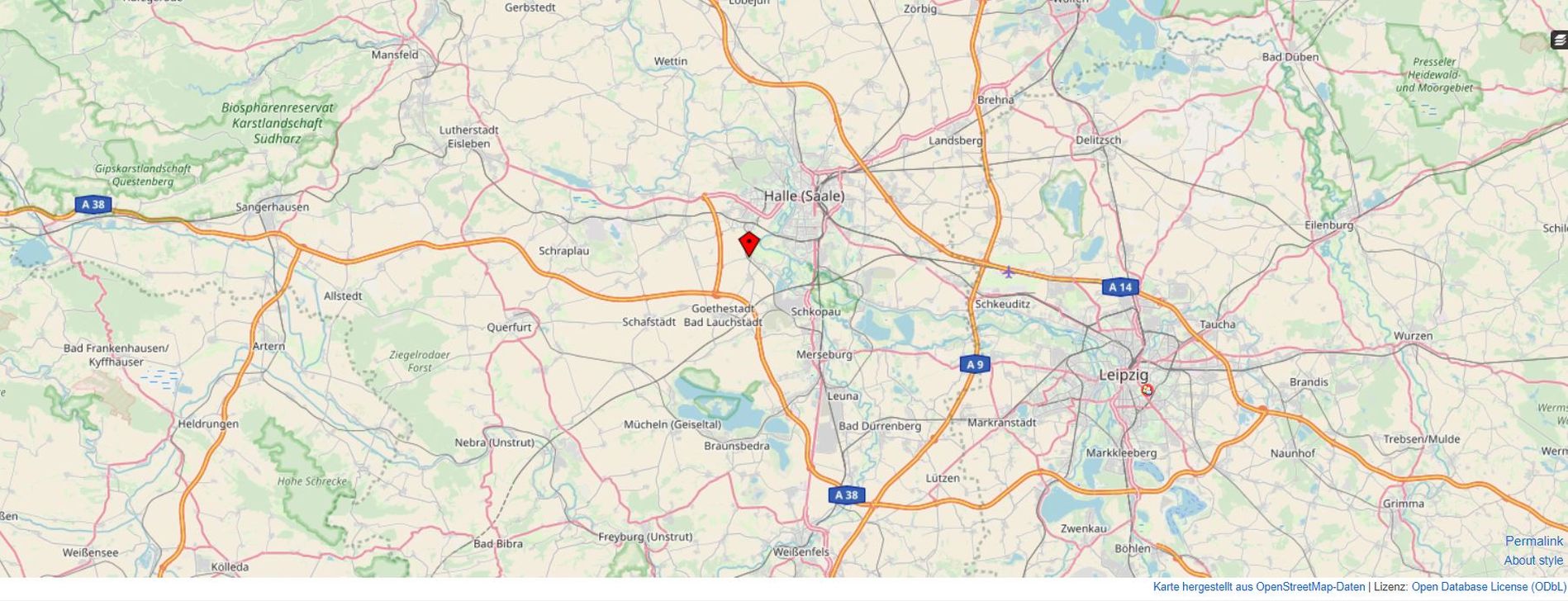
Task: Click the red location marker near Halle
Action: pyautogui.click(x=748, y=244)
